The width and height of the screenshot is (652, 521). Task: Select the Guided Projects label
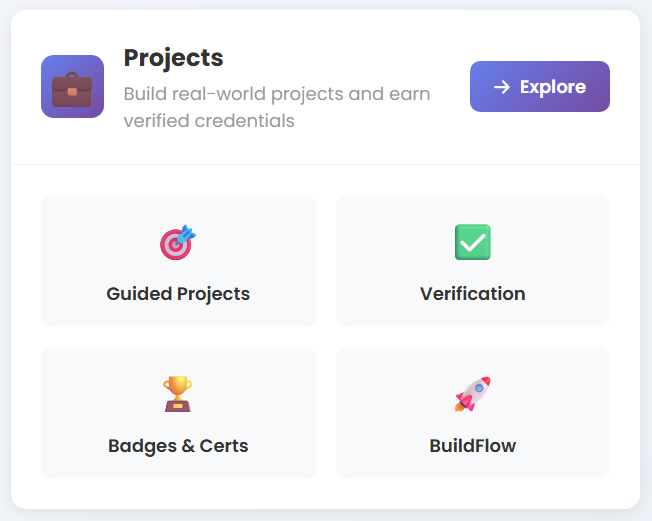(178, 294)
